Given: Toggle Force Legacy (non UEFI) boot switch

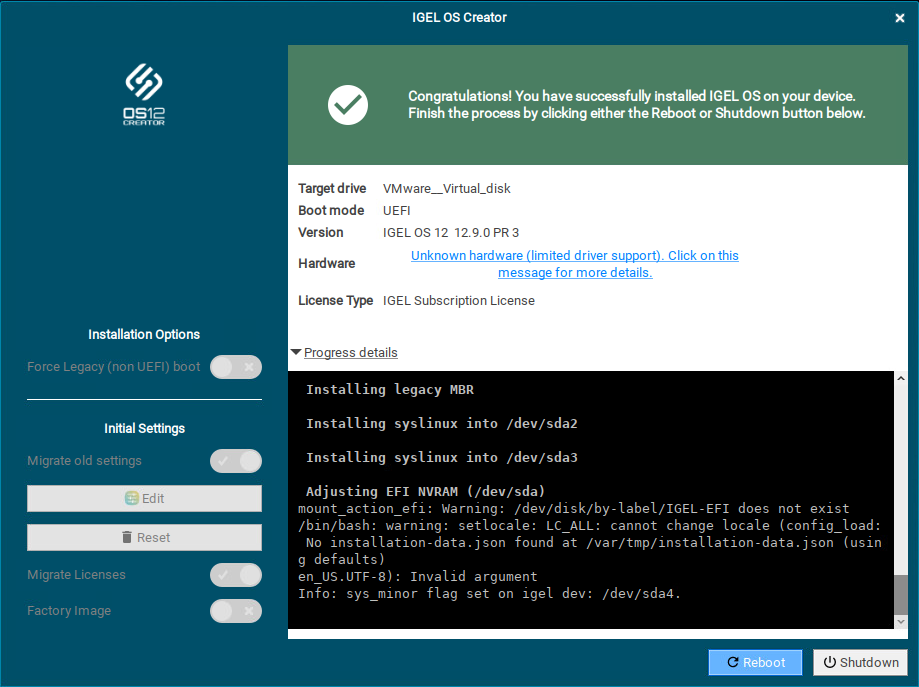Looking at the screenshot, I should point(236,367).
